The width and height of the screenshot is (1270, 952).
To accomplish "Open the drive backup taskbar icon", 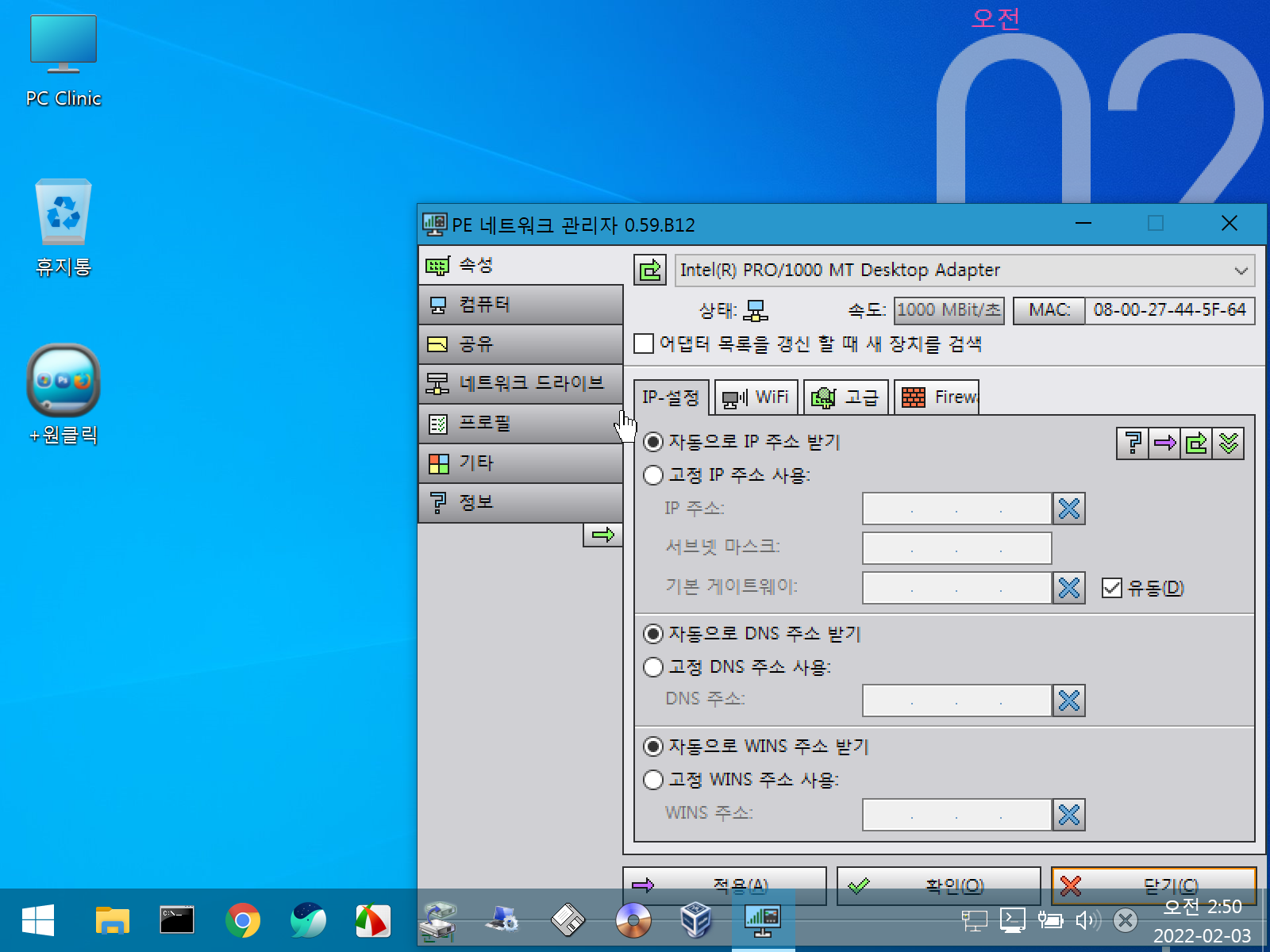I will coord(438,920).
